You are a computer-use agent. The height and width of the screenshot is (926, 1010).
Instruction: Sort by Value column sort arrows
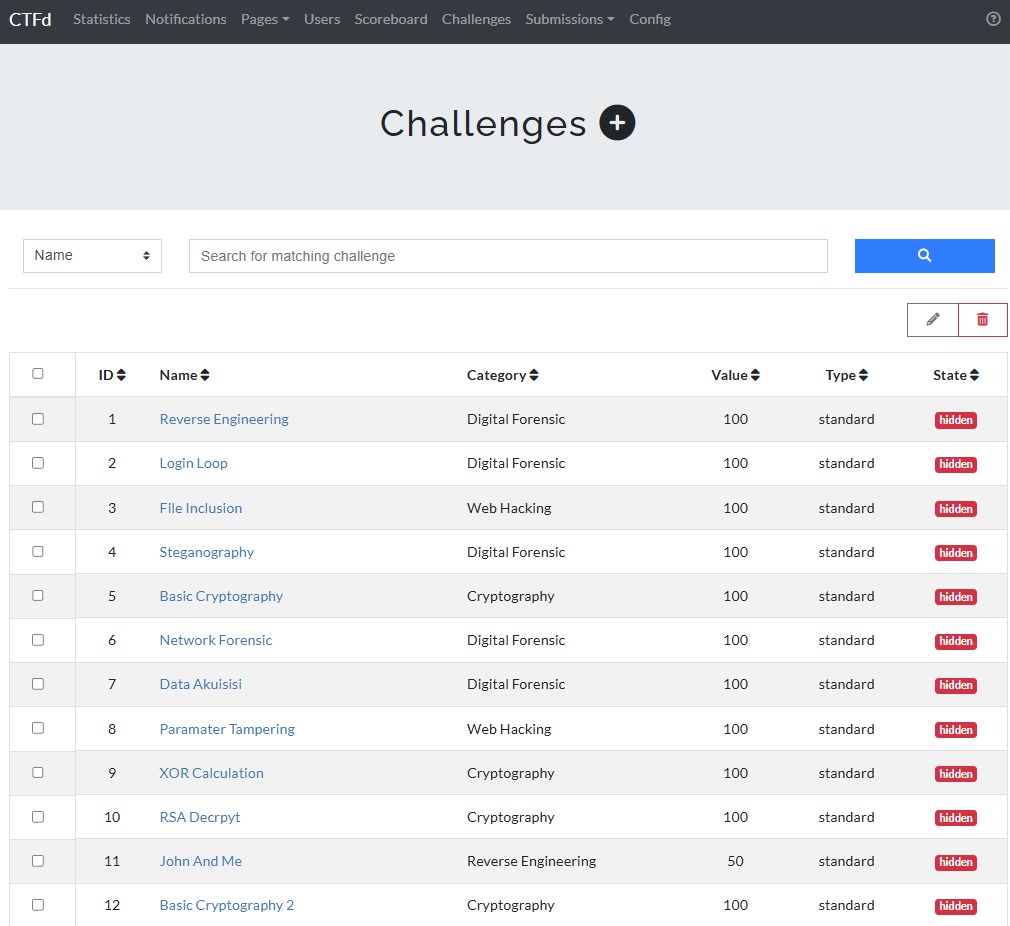point(755,375)
